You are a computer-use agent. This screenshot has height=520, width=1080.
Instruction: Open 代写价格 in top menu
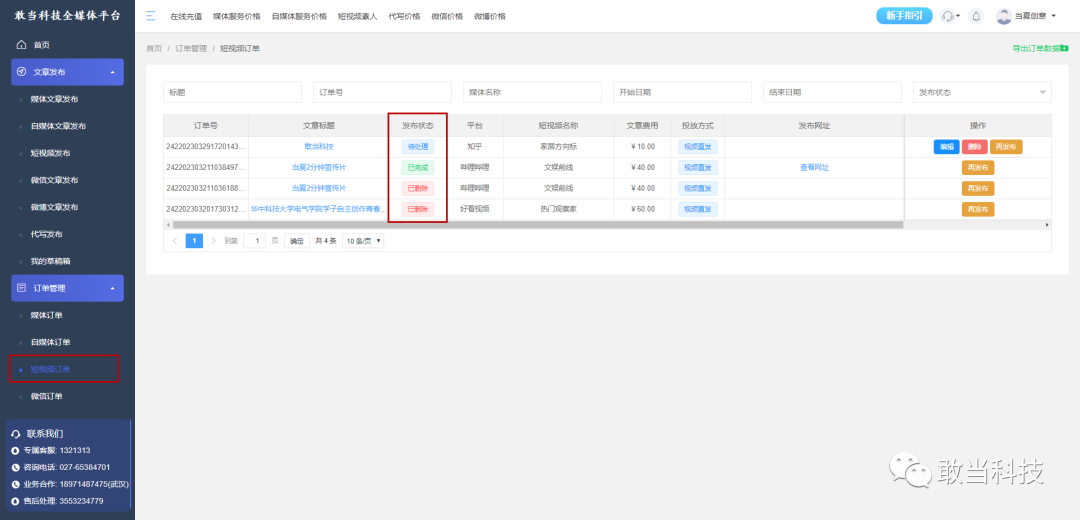(404, 17)
